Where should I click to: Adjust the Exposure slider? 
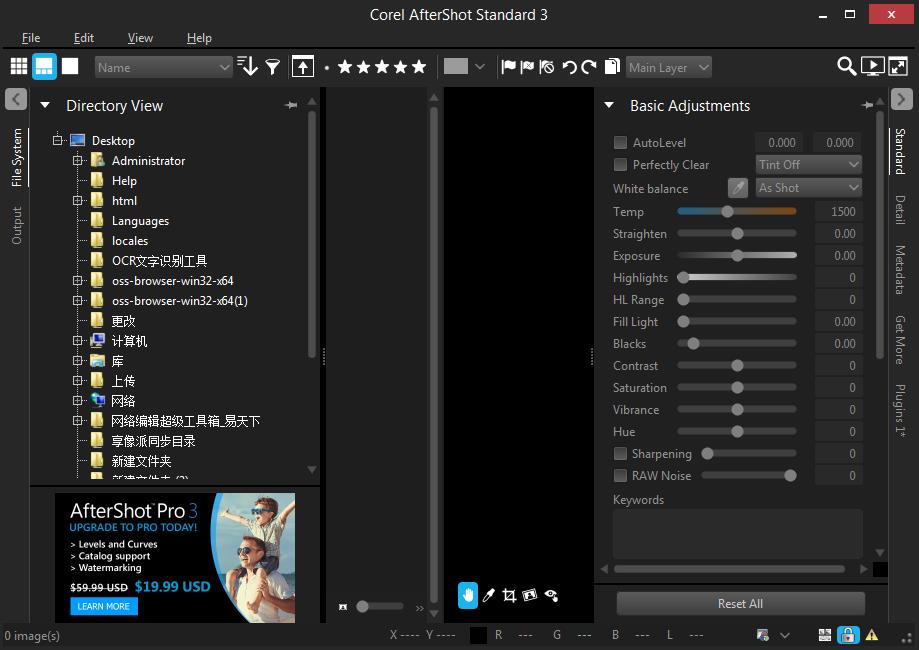[x=737, y=256]
